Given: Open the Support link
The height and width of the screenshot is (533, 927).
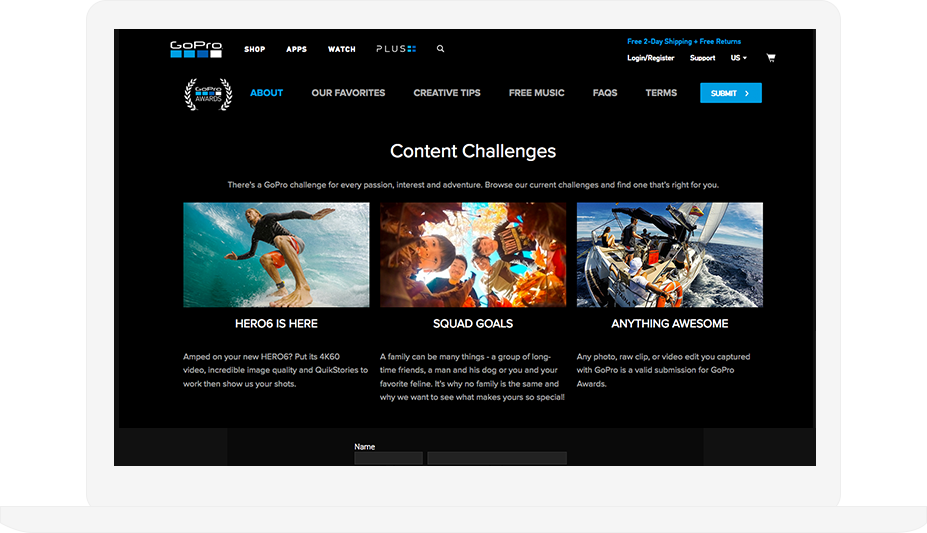Looking at the screenshot, I should pos(702,58).
